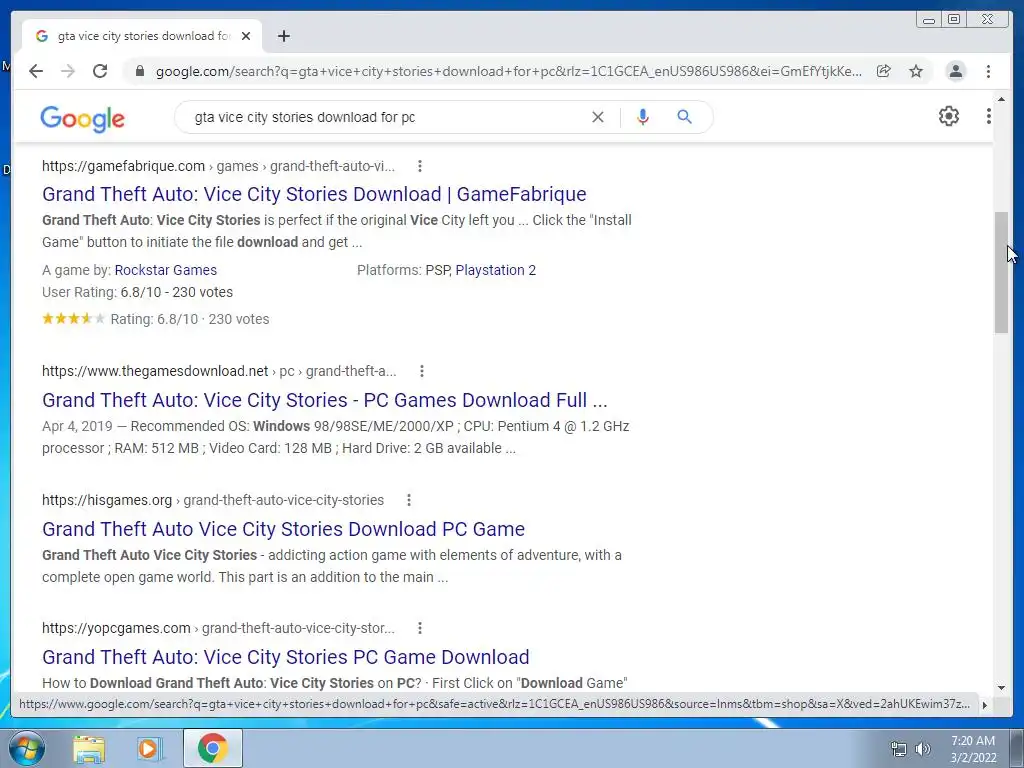
Task: Open network icon in system tray
Action: (x=899, y=749)
